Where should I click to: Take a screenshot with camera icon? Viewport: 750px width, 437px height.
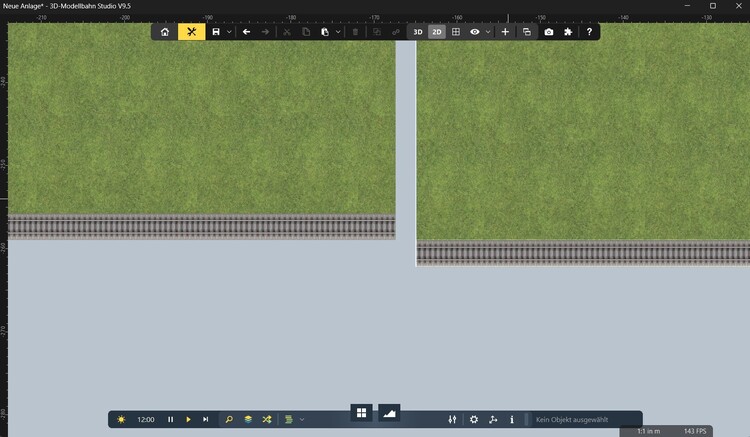tap(549, 32)
